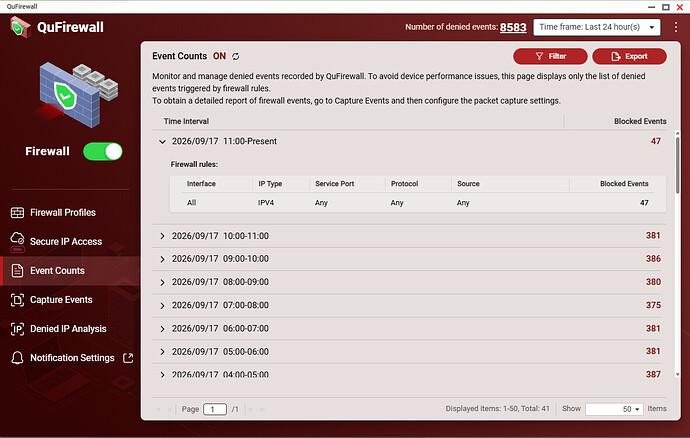Open Secure IP Access page

pos(66,242)
